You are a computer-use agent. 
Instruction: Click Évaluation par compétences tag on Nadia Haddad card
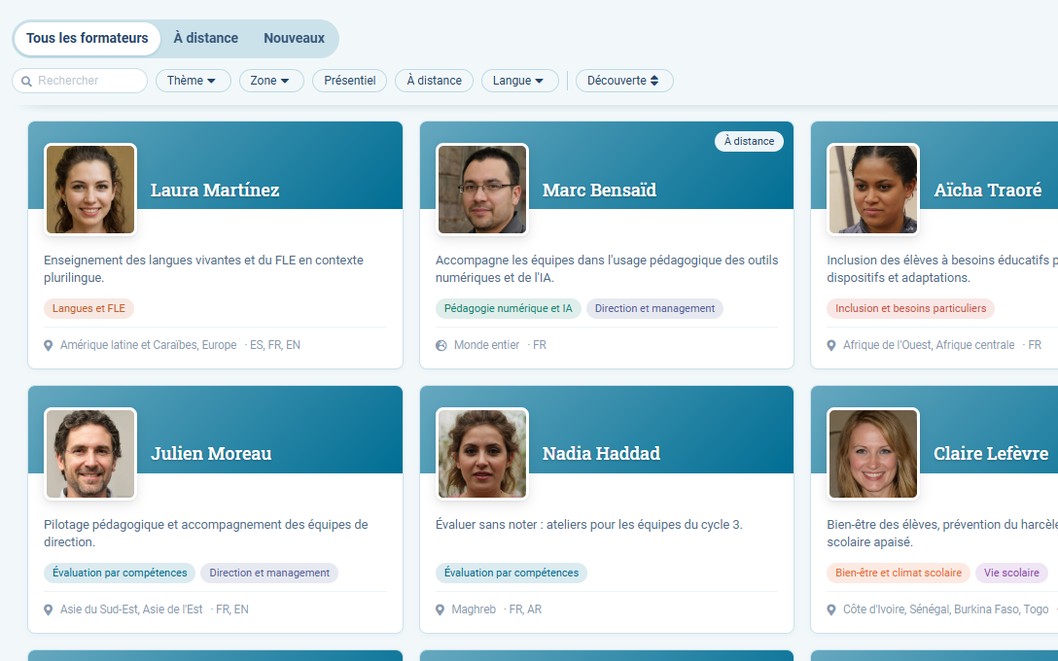pyautogui.click(x=511, y=573)
